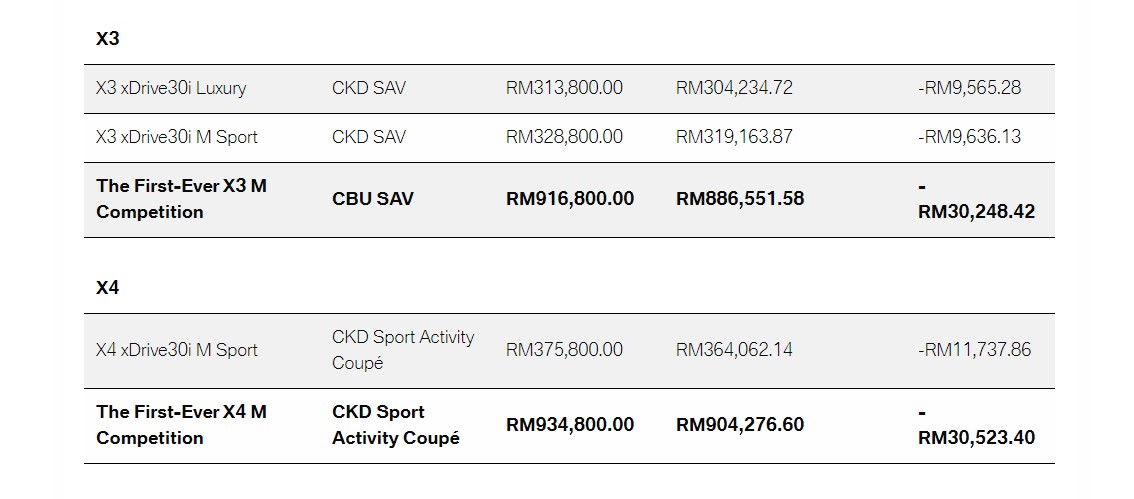Click the RM313,800.00 price

(x=564, y=88)
